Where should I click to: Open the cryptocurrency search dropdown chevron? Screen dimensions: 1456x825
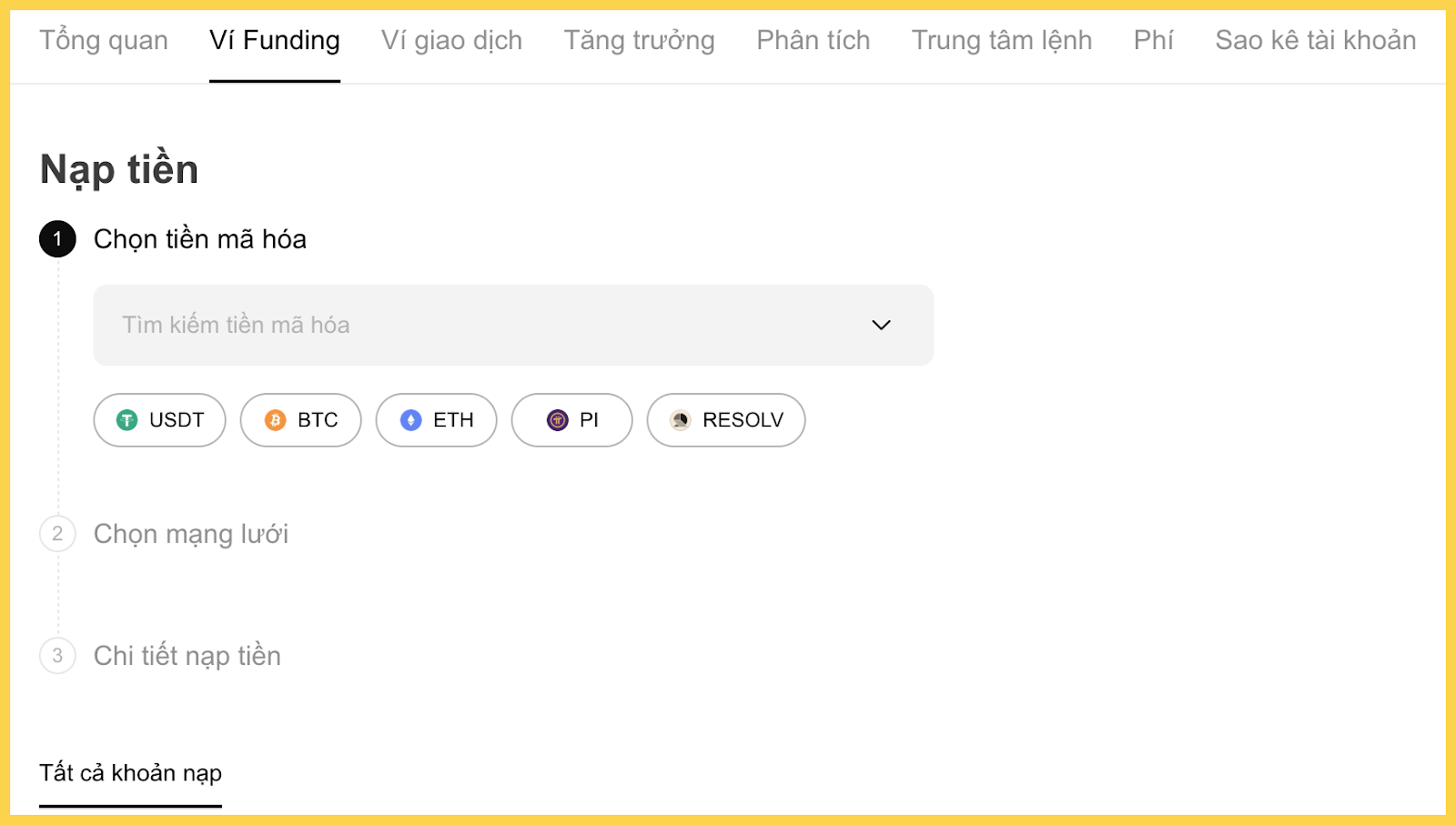880,325
